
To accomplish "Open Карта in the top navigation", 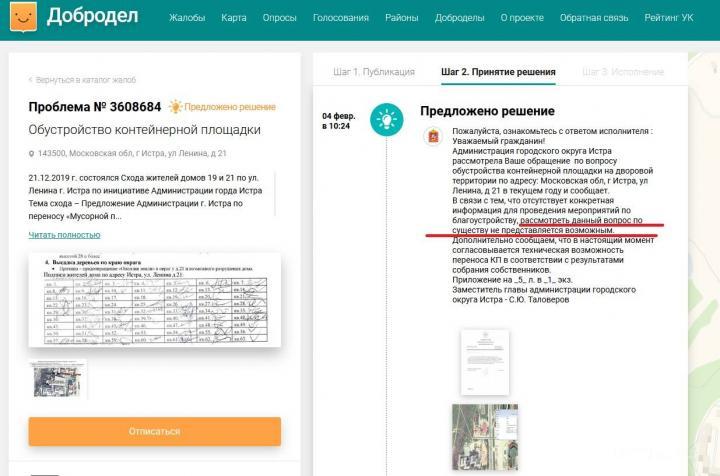I will pos(234,18).
